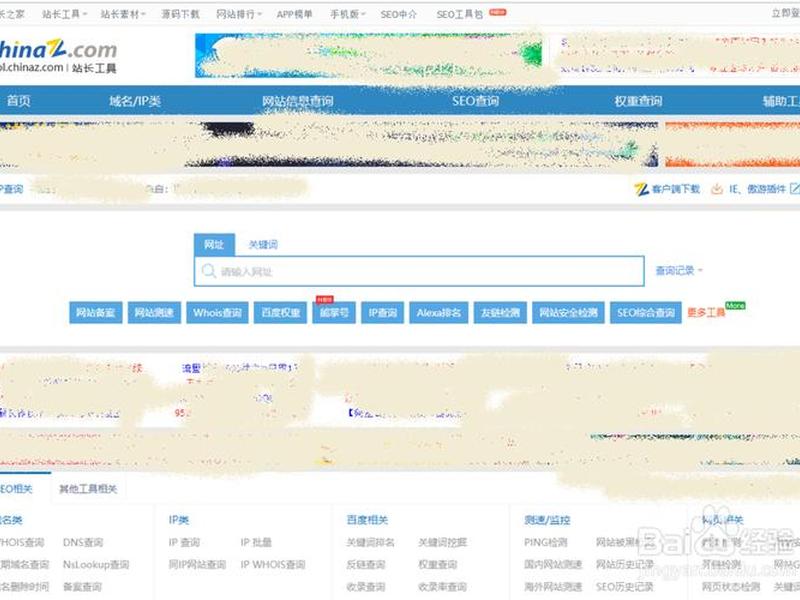Click the Whois查询 button
Image resolution: width=800 pixels, height=600 pixels.
click(x=217, y=312)
